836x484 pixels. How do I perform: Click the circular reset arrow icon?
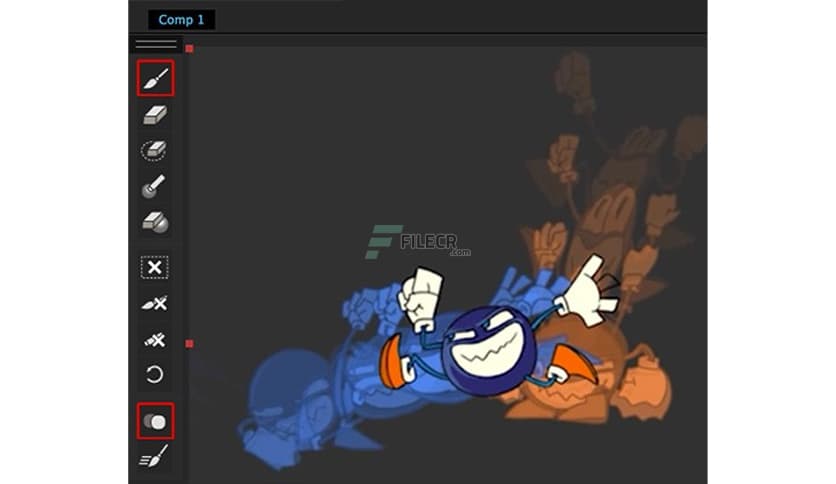point(155,374)
